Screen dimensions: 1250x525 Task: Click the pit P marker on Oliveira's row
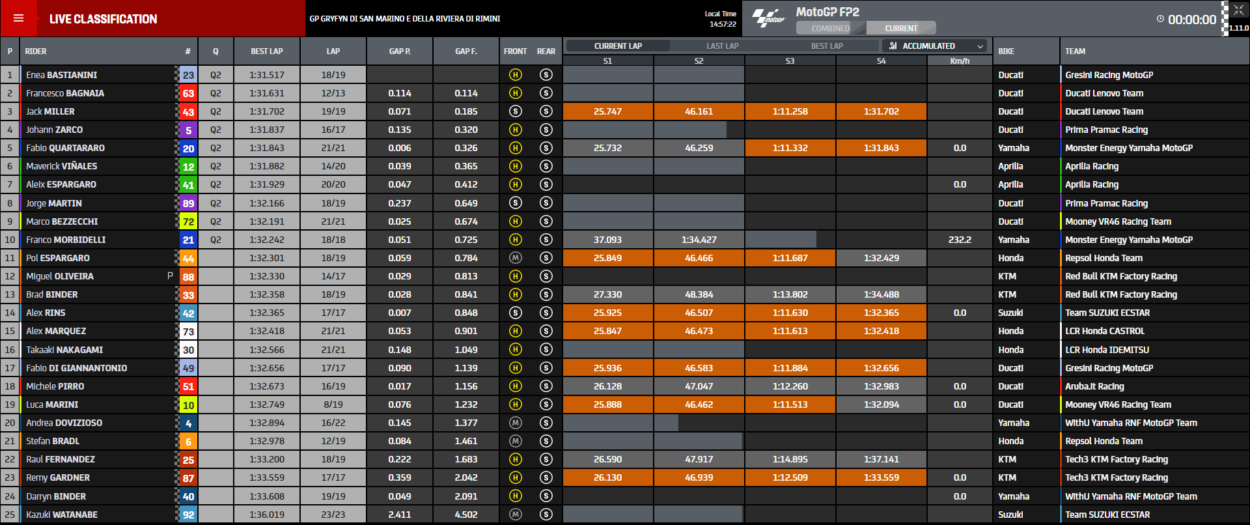click(x=170, y=276)
